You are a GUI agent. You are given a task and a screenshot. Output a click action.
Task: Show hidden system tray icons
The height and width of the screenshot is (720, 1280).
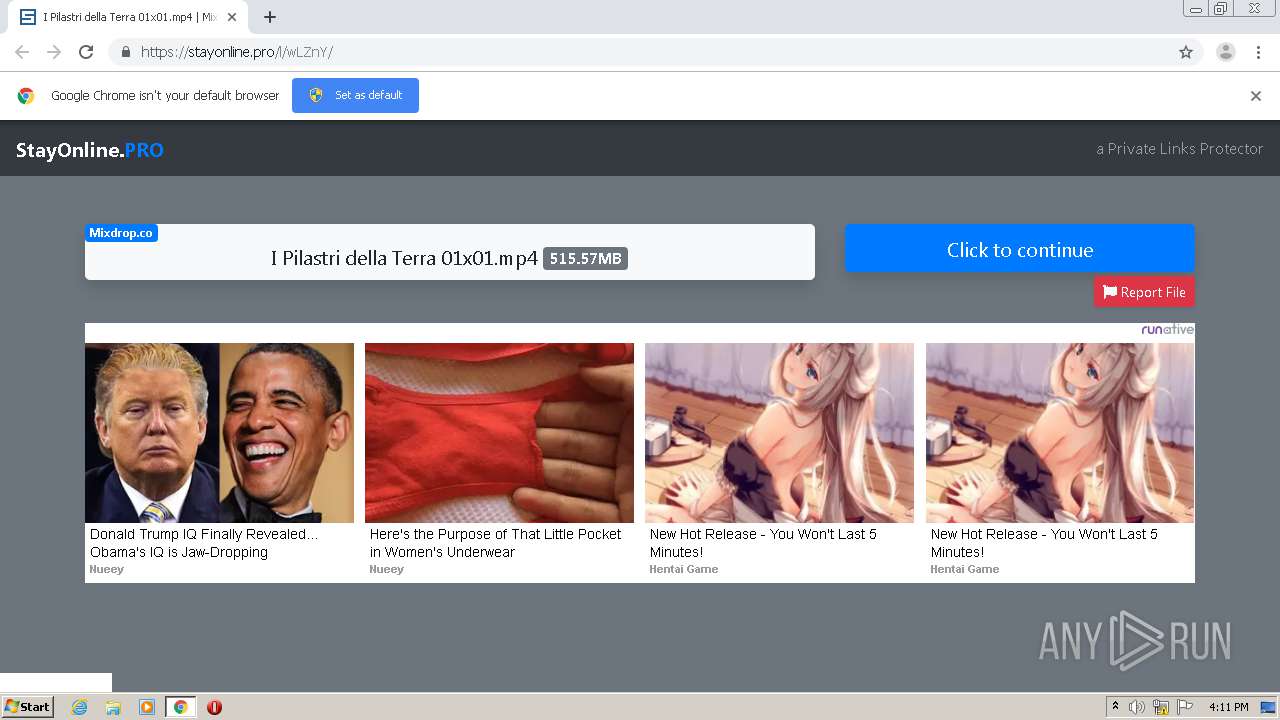1115,707
